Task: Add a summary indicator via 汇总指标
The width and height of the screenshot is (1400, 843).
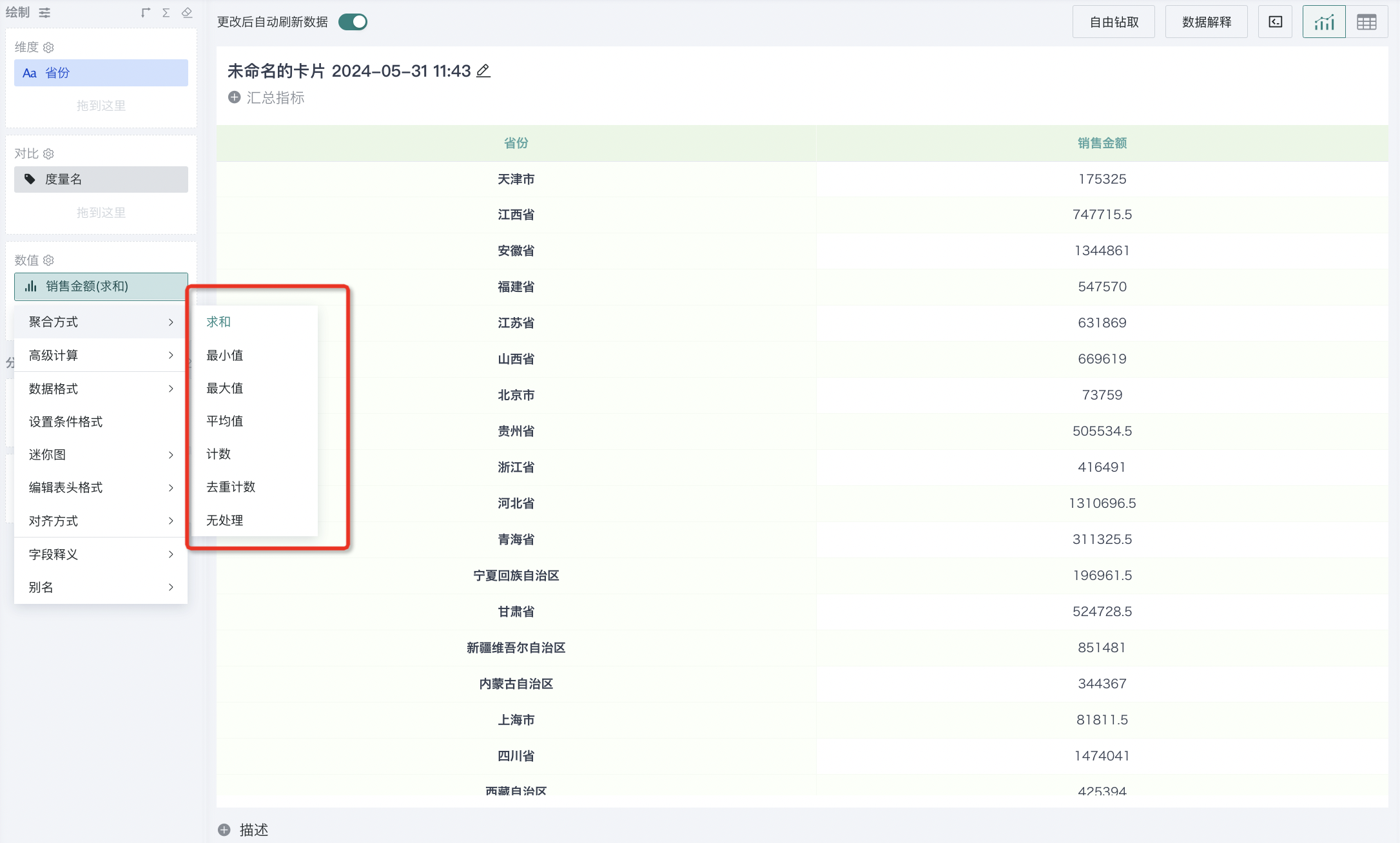Action: click(x=266, y=97)
